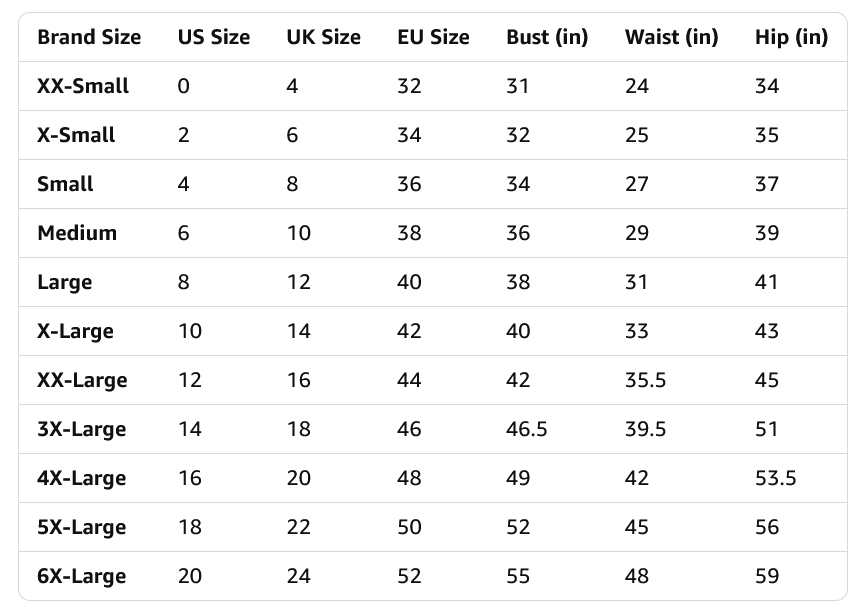Click the 5X-Large row label

(82, 527)
